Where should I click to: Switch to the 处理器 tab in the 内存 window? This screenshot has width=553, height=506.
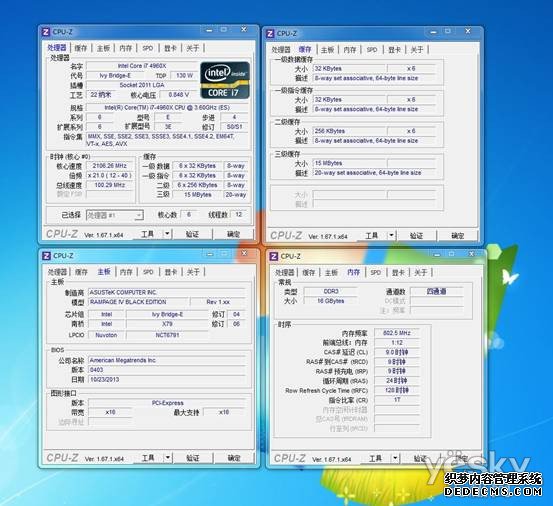point(285,273)
